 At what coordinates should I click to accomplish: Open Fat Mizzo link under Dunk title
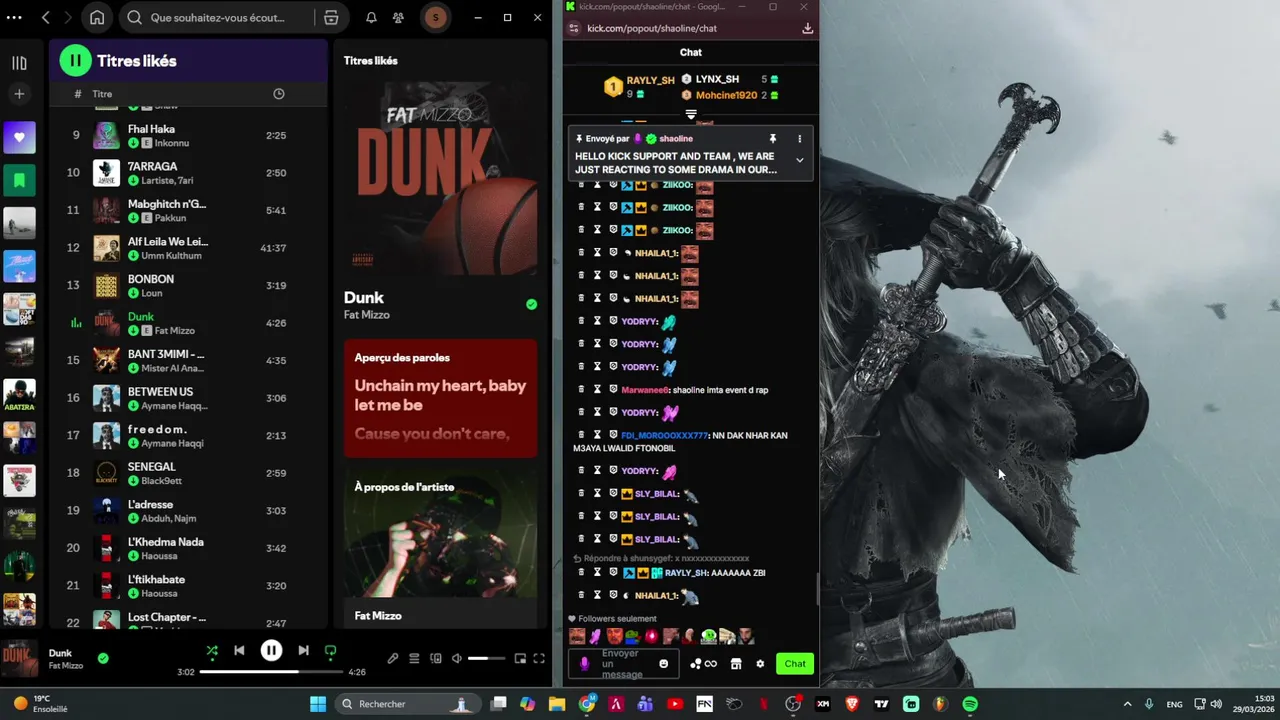[x=367, y=315]
